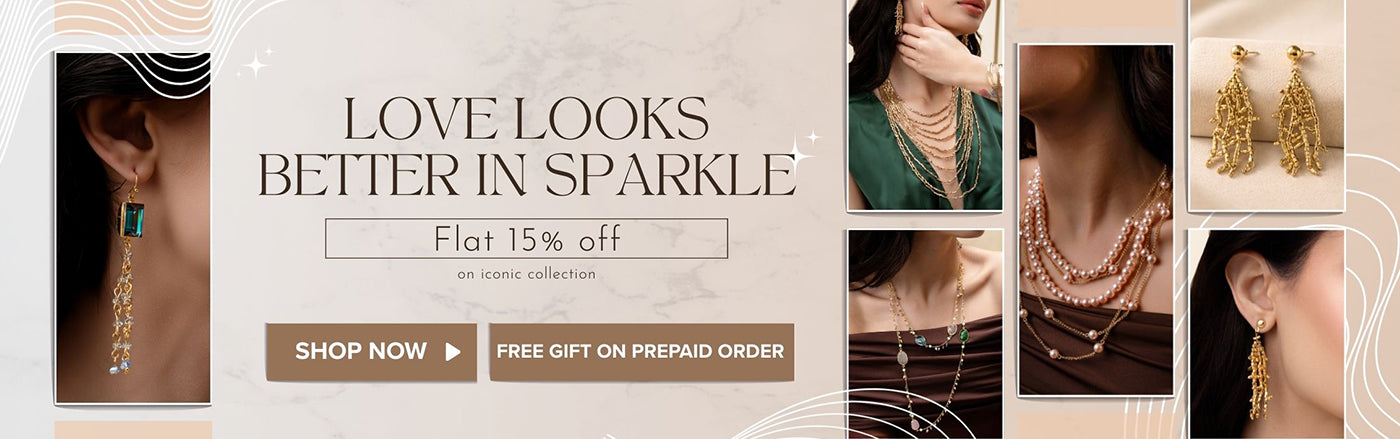Click the beige block below the emerald earring photo

pyautogui.click(x=133, y=430)
